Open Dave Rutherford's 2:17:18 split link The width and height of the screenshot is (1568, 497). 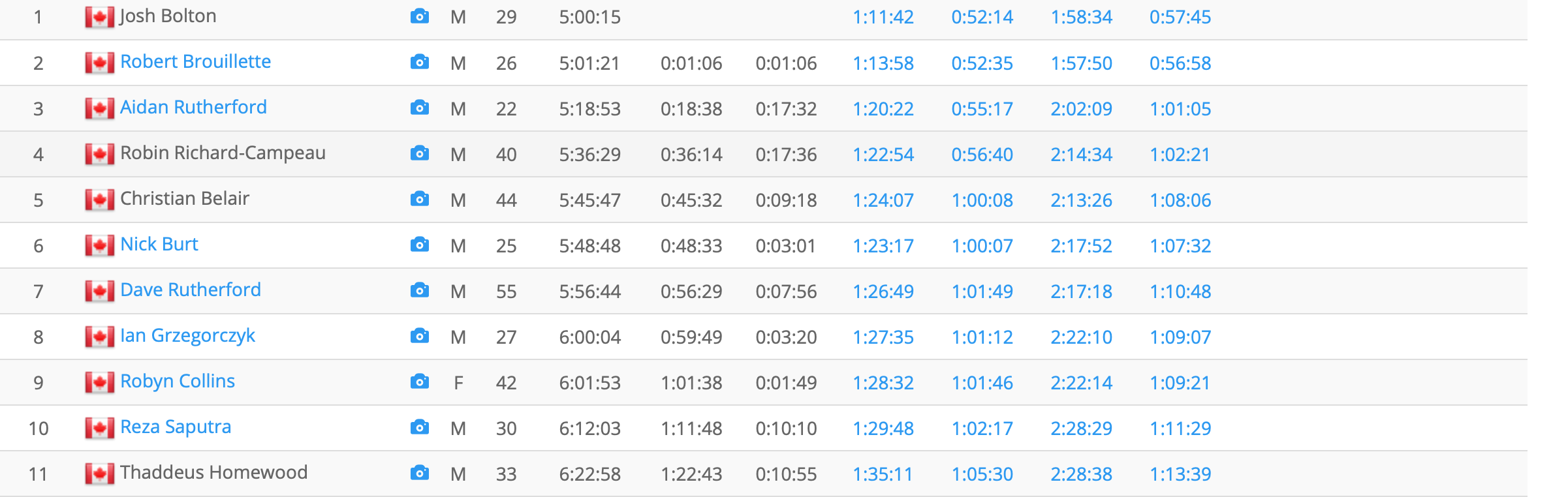[1081, 292]
